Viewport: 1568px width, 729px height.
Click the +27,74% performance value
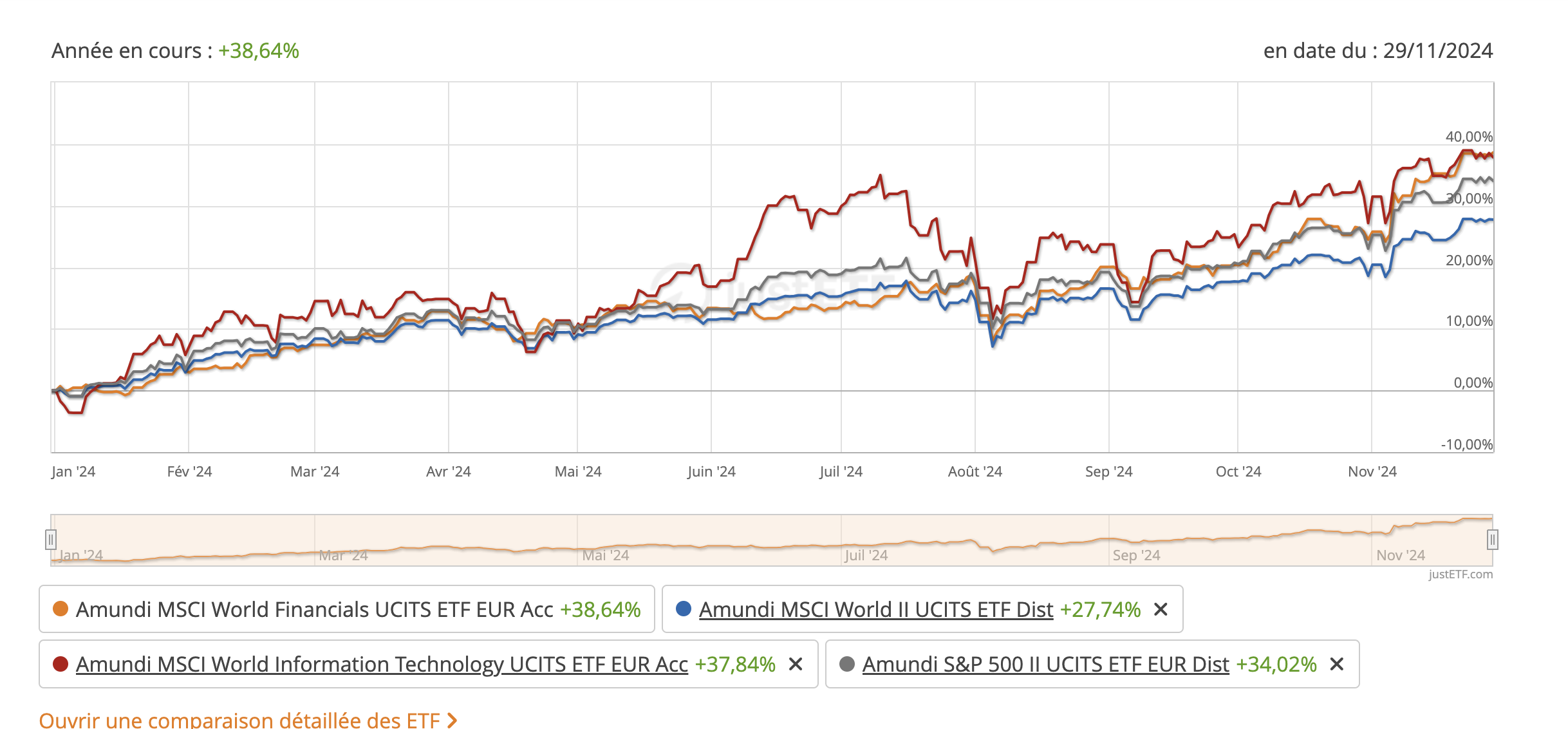[x=1100, y=609]
